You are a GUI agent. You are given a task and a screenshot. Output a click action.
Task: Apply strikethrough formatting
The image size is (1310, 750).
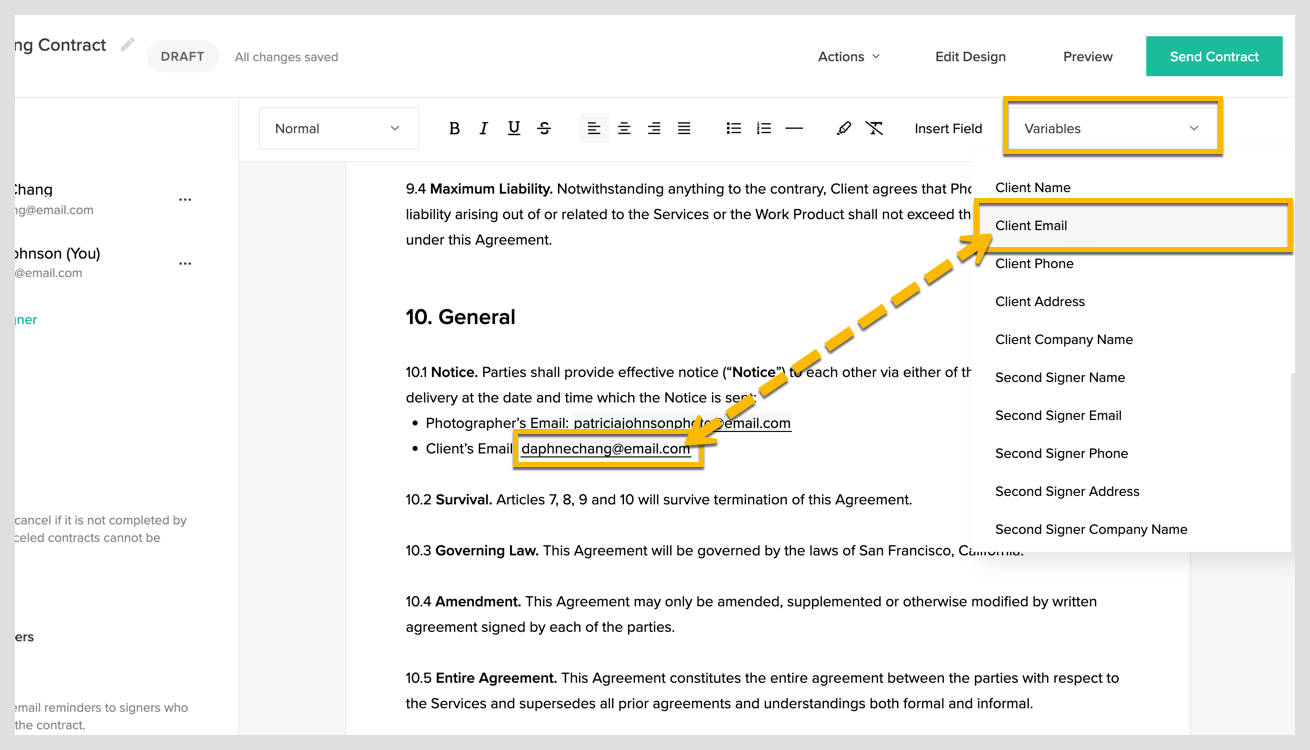click(544, 128)
